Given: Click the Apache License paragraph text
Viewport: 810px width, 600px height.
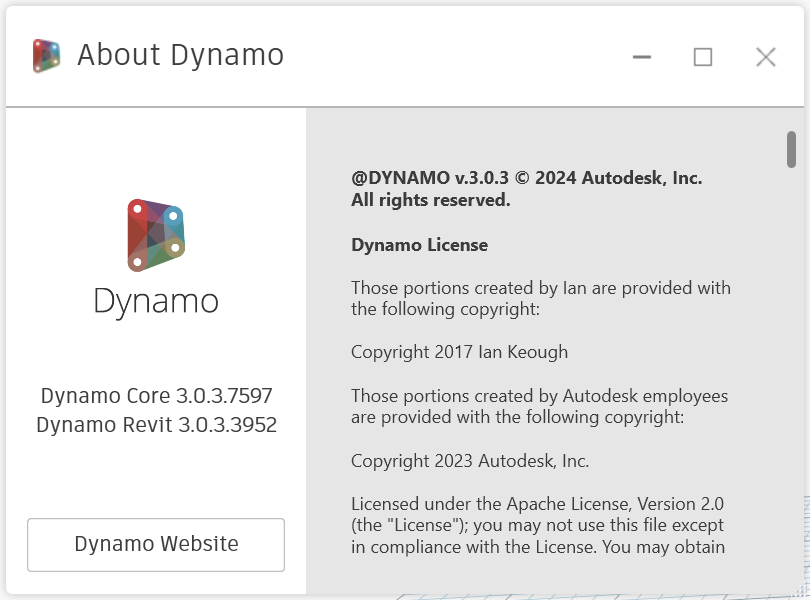Looking at the screenshot, I should click(x=535, y=525).
